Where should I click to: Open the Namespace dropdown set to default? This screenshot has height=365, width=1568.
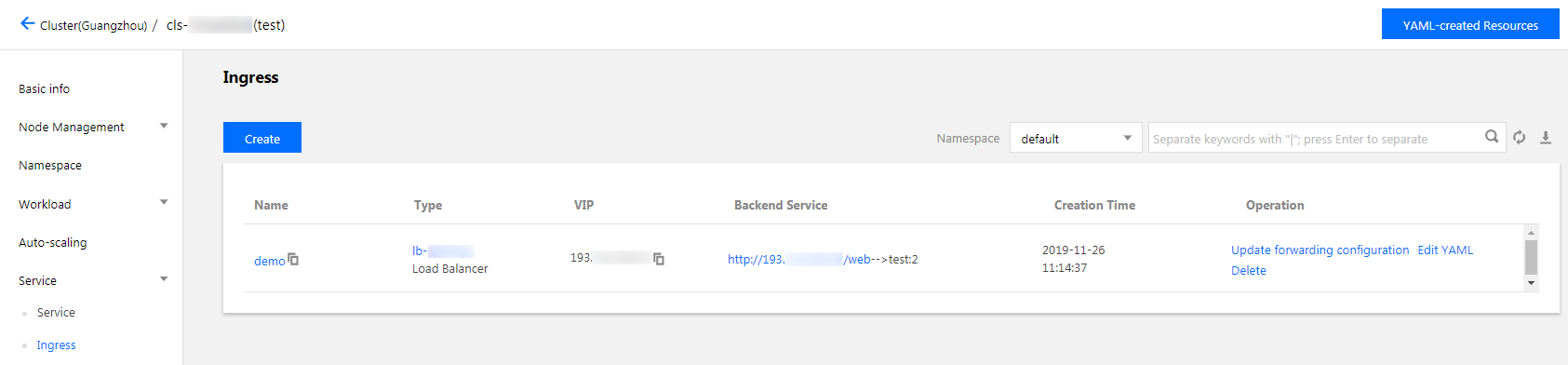pyautogui.click(x=1076, y=138)
